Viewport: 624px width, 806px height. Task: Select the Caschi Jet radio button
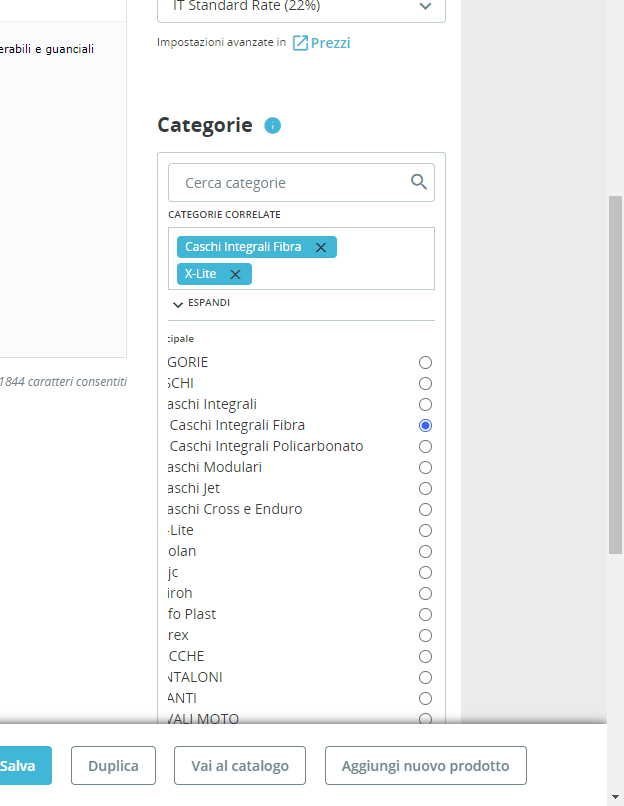pyautogui.click(x=425, y=488)
